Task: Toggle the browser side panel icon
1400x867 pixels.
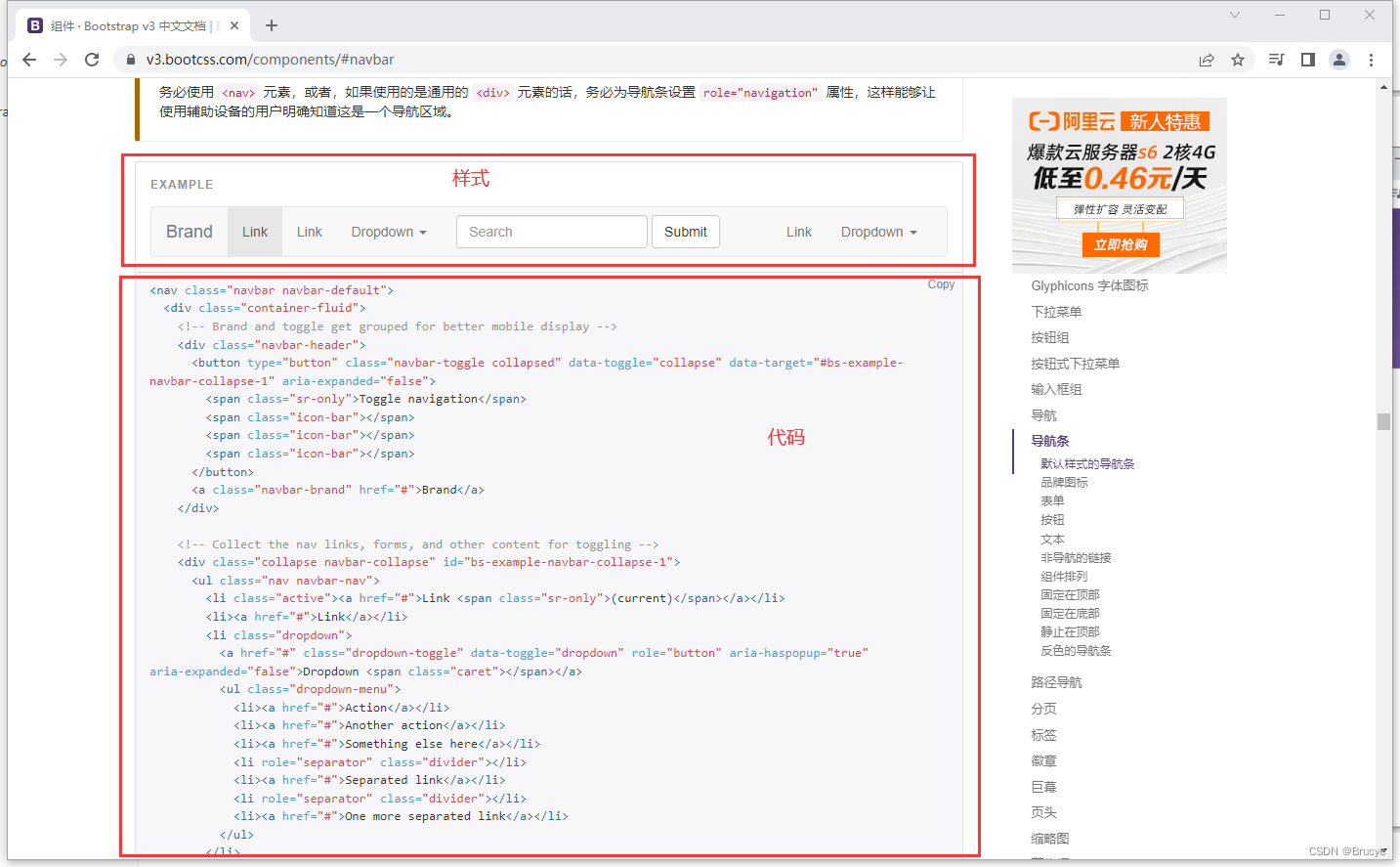Action: (x=1308, y=60)
